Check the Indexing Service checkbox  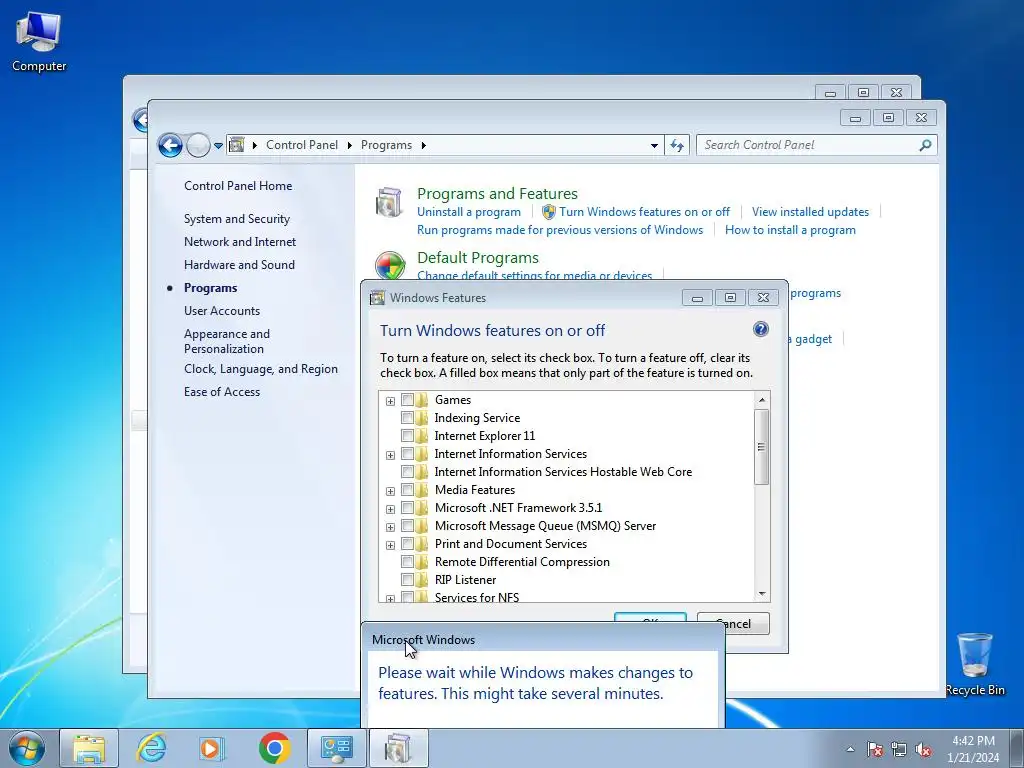click(x=407, y=417)
